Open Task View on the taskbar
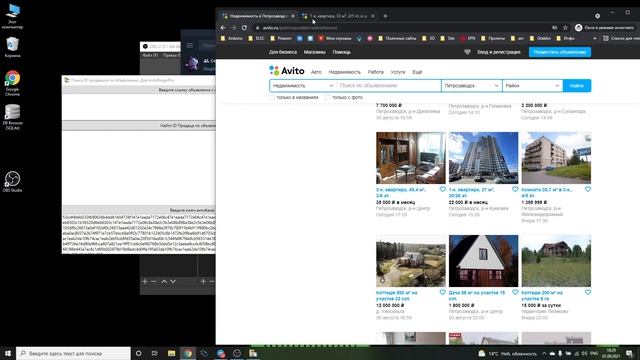The height and width of the screenshot is (360, 640). click(155, 353)
